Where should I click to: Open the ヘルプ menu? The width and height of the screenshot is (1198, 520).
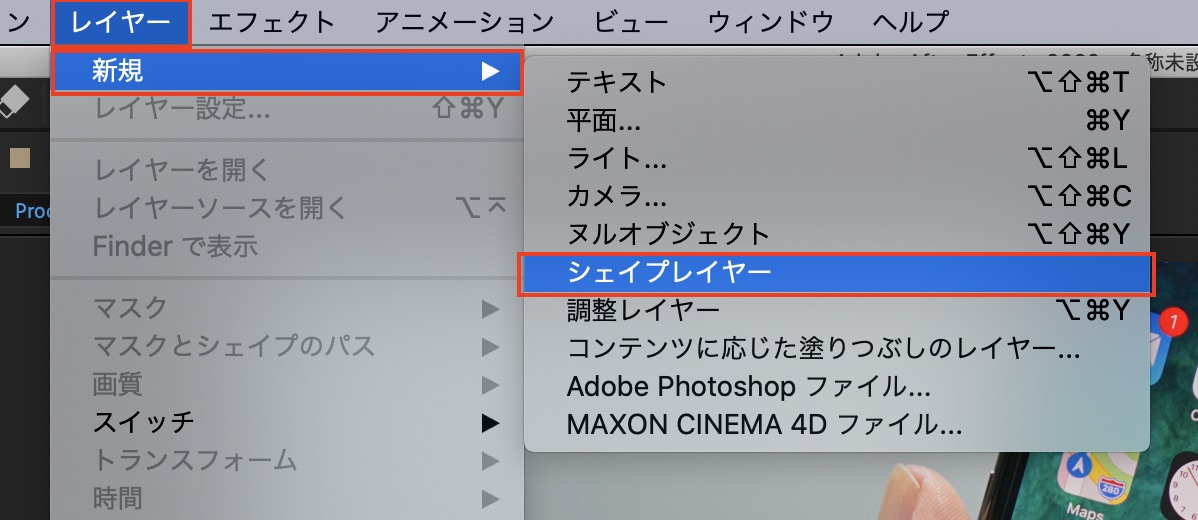point(911,22)
